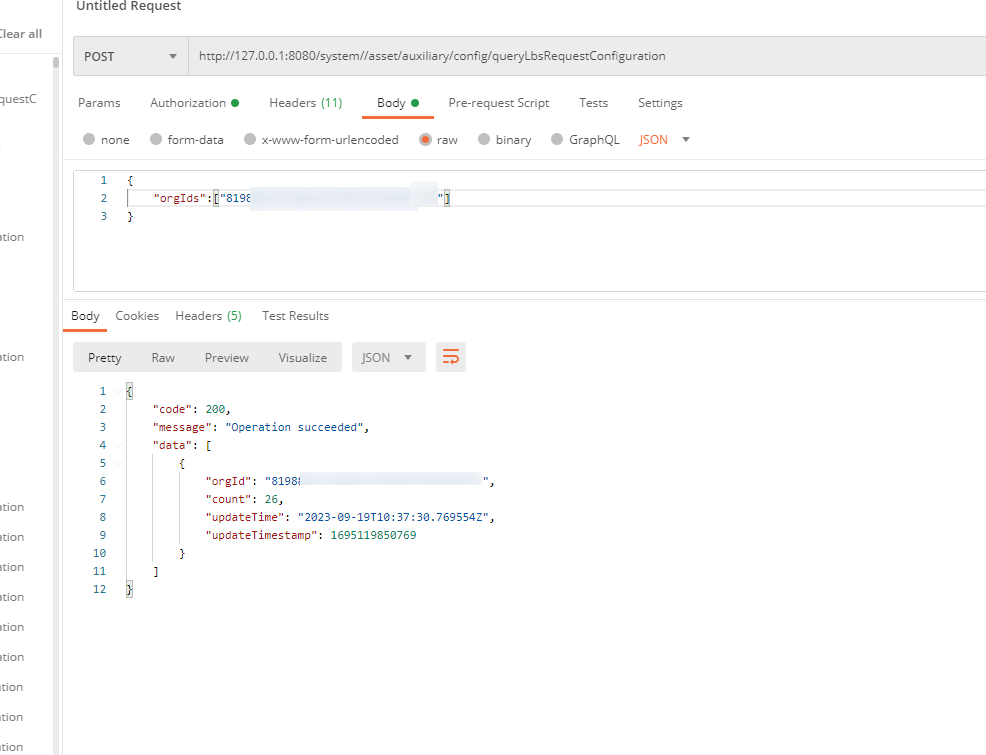Viewport: 986px width, 755px height.
Task: Choose x-www-form-urlencoded body type
Action: coord(250,140)
